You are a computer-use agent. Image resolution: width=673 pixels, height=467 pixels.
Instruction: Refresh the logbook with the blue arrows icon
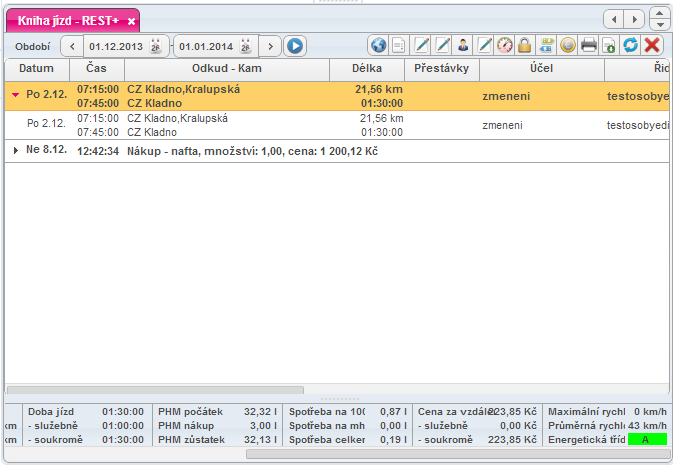coord(631,45)
